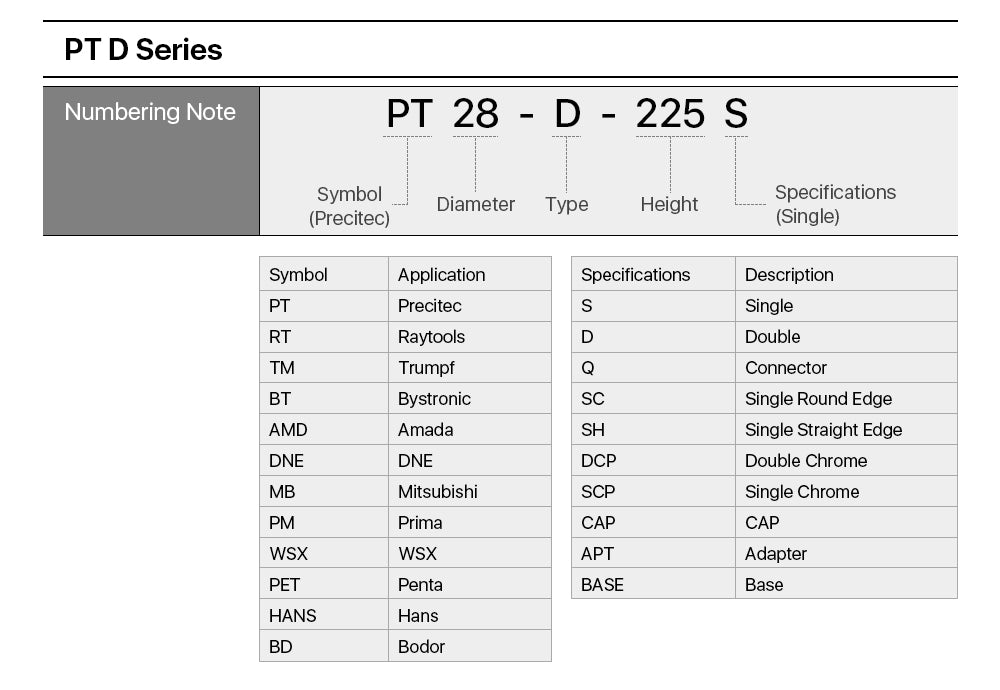
Task: Click the PT D Series heading
Action: [x=143, y=50]
